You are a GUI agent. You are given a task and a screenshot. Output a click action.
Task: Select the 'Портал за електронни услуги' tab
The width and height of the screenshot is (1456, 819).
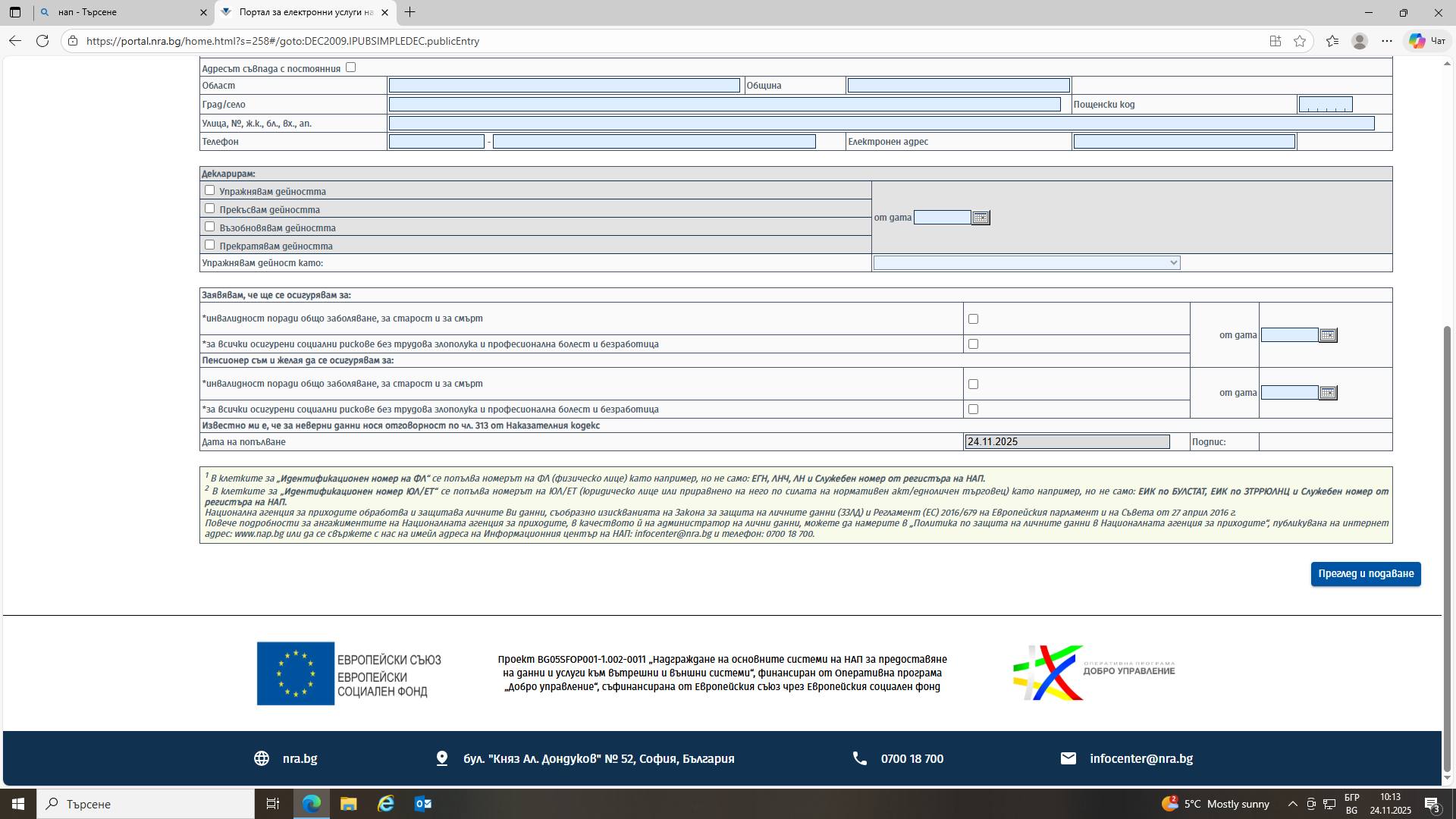pos(306,13)
